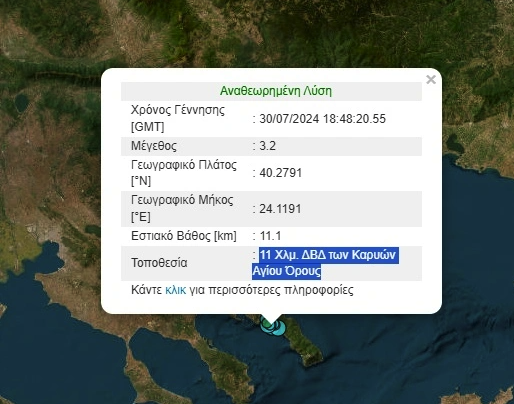Viewport: 514px width, 404px height.
Task: Select the highlighted location text 'Καρυών Αγίου Όρους'
Action: pos(325,263)
